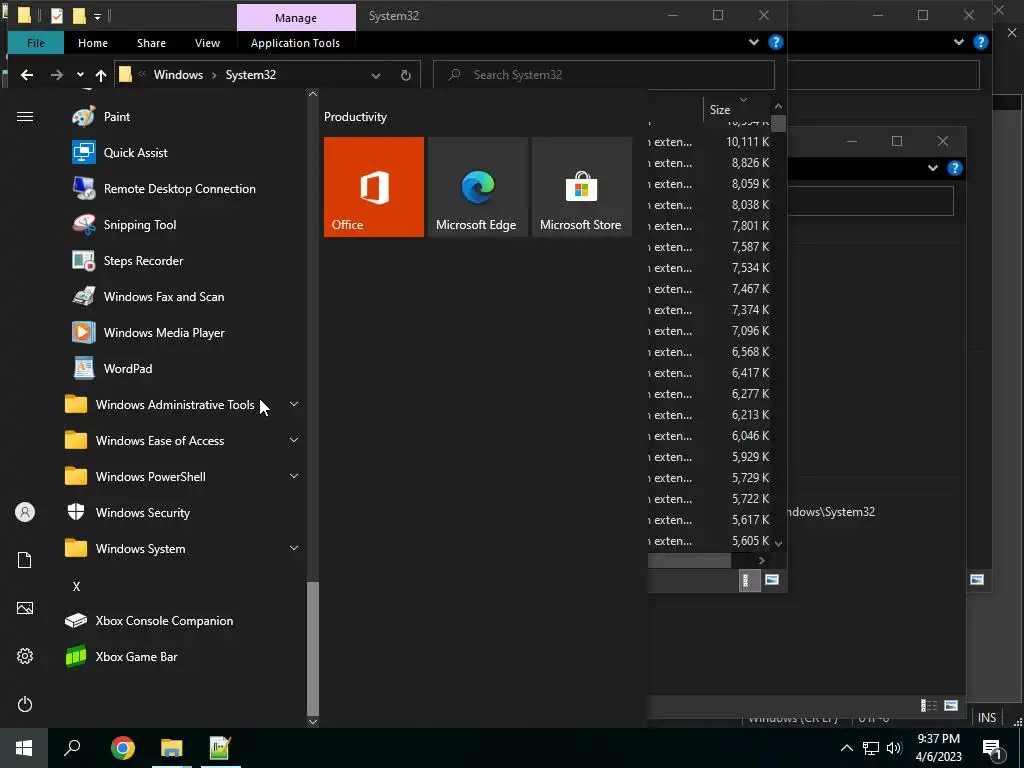Click the Windows breadcrumb in address bar
The height and width of the screenshot is (768, 1024).
178,75
